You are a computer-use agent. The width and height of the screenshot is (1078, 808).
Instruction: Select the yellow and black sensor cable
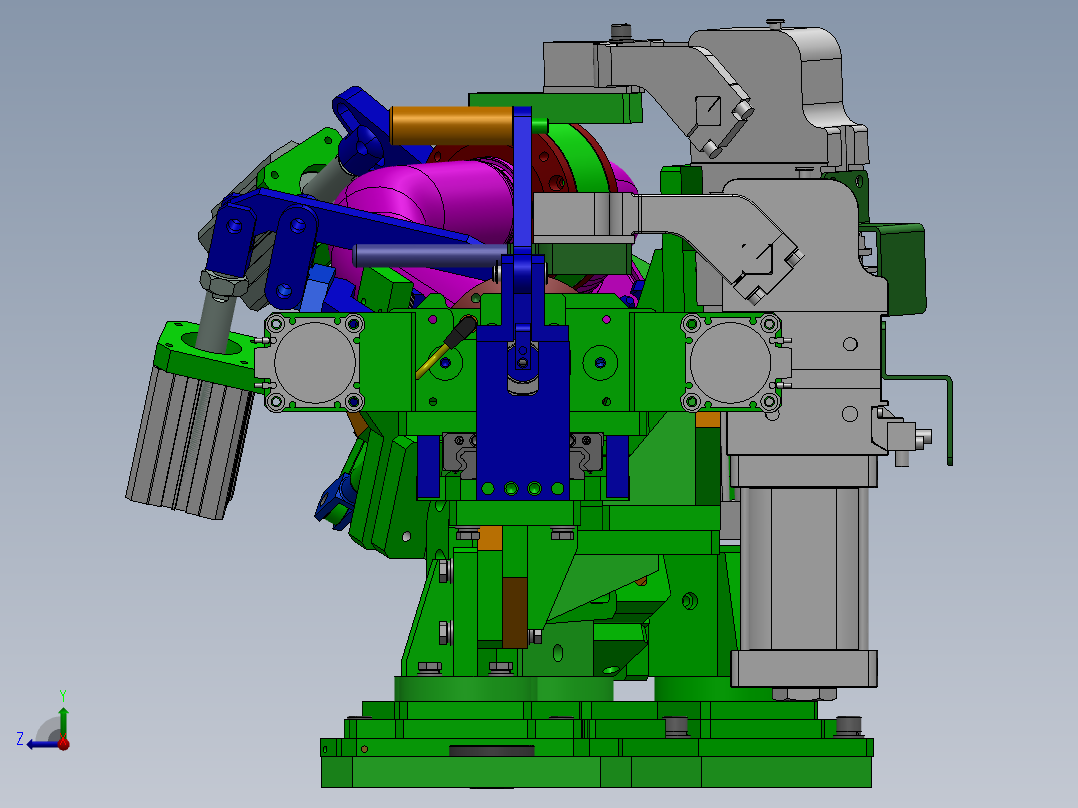446,347
